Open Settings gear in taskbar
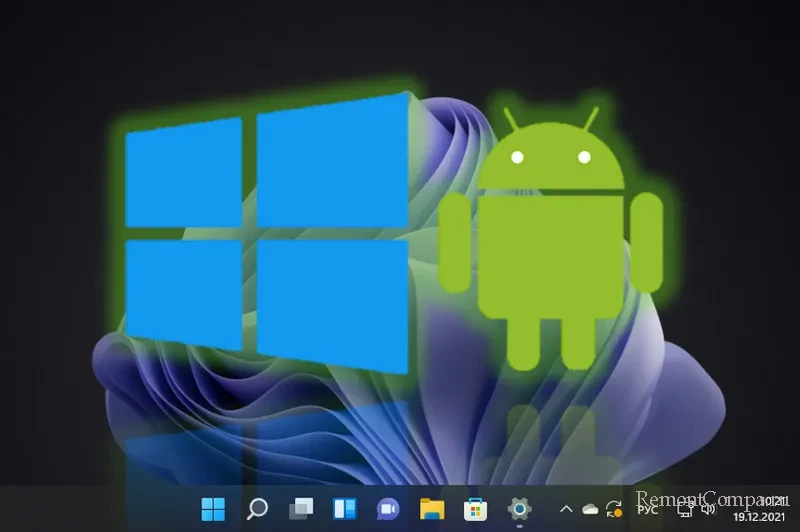 (518, 508)
